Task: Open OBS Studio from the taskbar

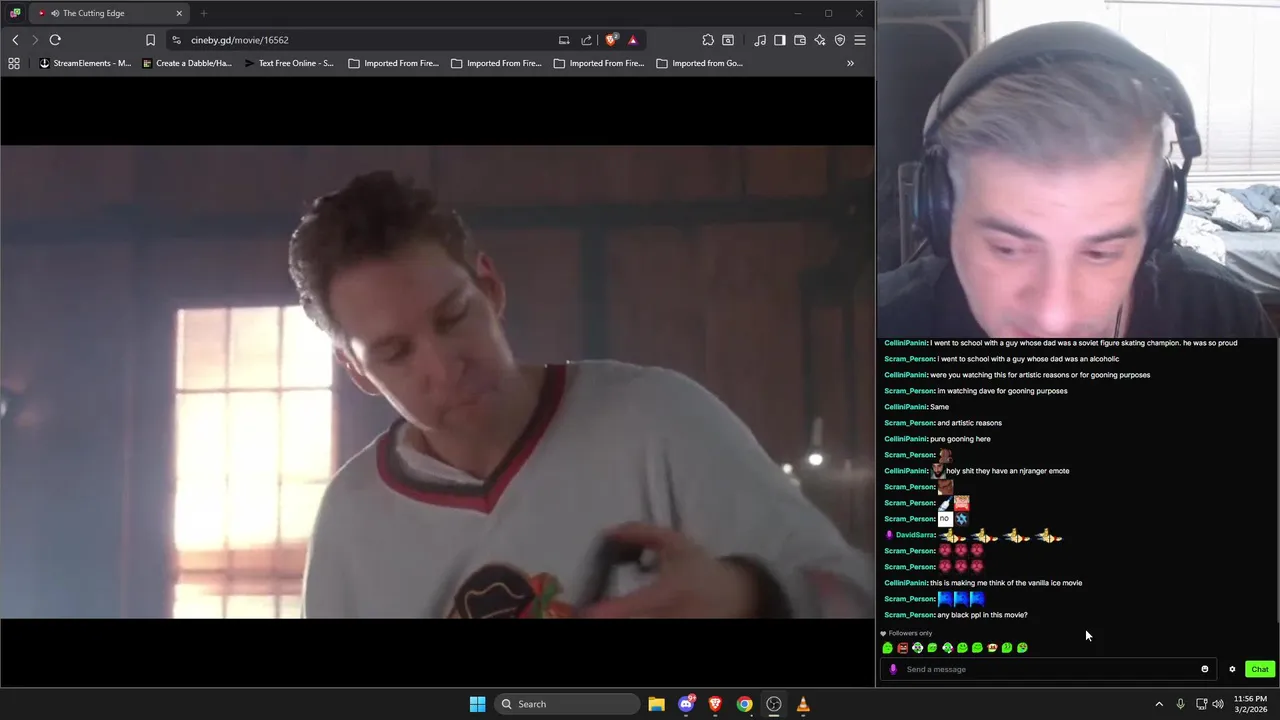Action: click(x=774, y=704)
